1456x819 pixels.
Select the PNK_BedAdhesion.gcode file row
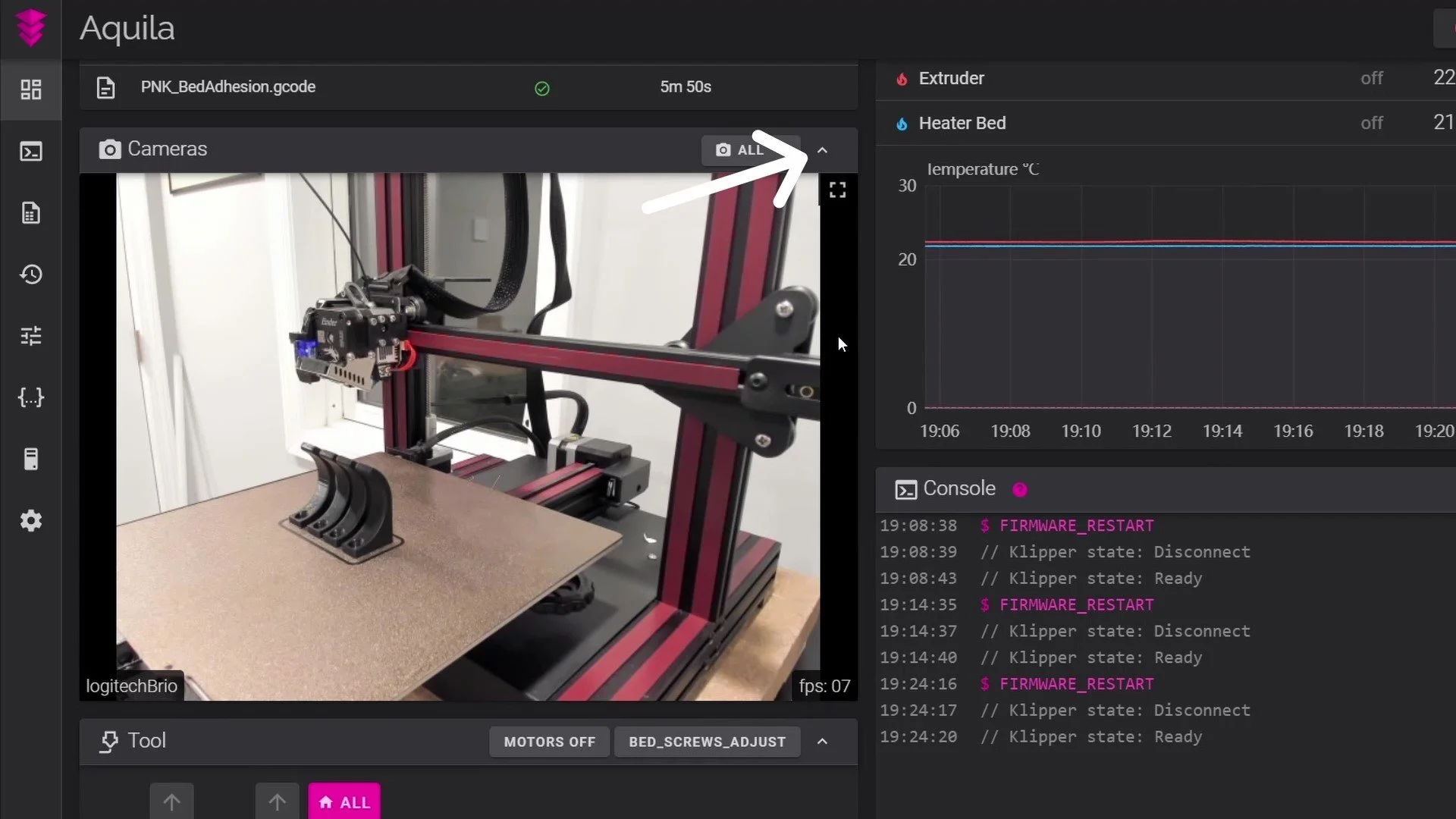tap(227, 87)
